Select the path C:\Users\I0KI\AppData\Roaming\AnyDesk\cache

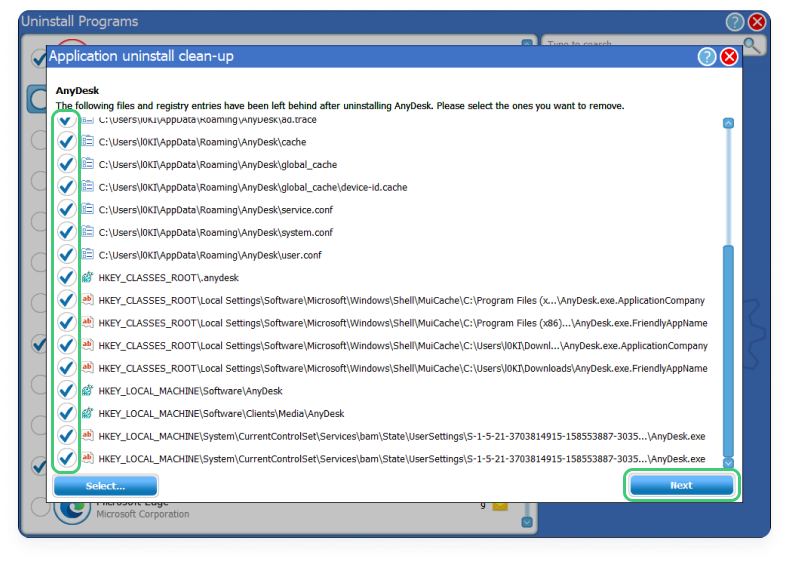[x=202, y=142]
